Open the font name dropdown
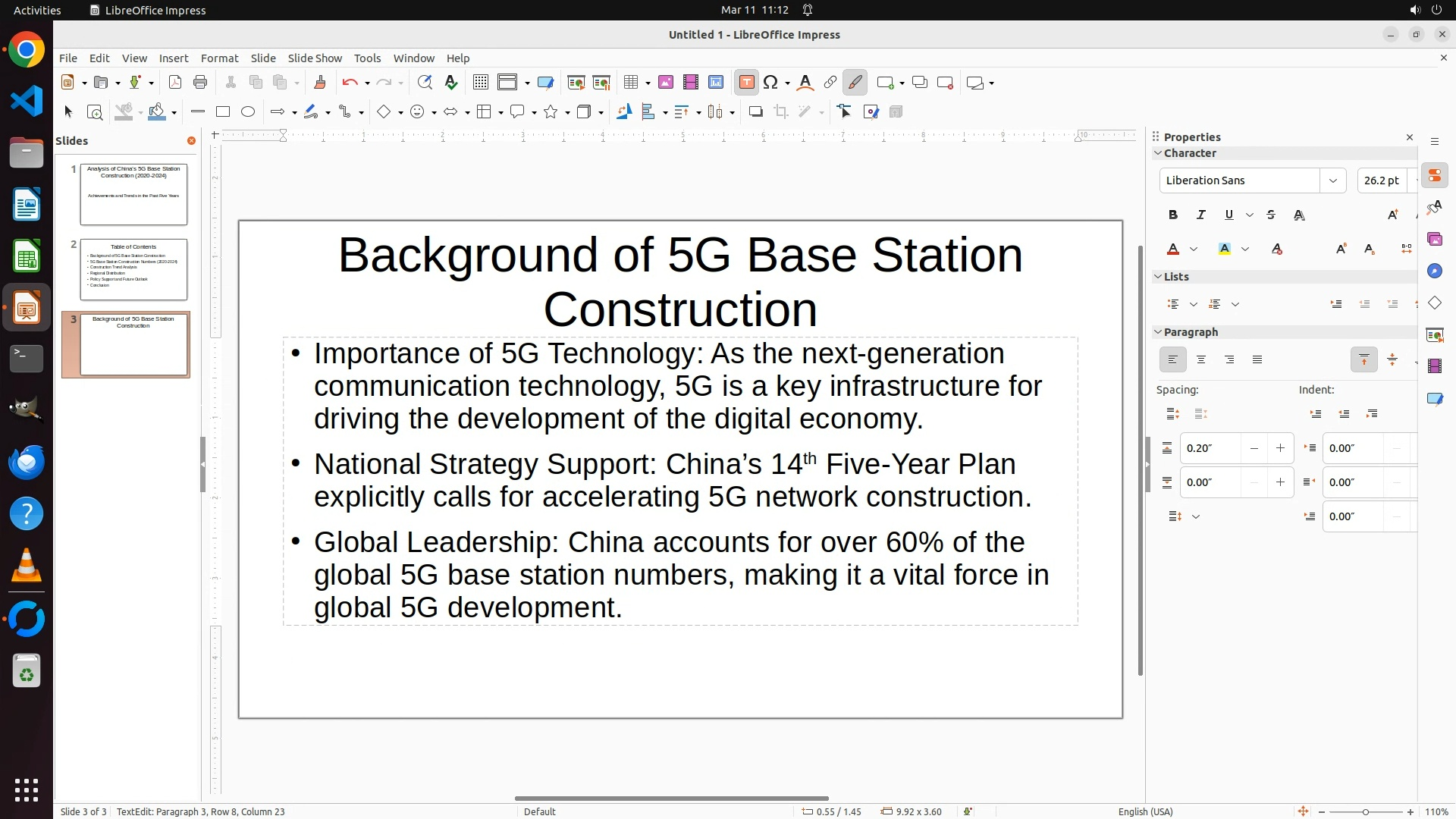 1332,180
